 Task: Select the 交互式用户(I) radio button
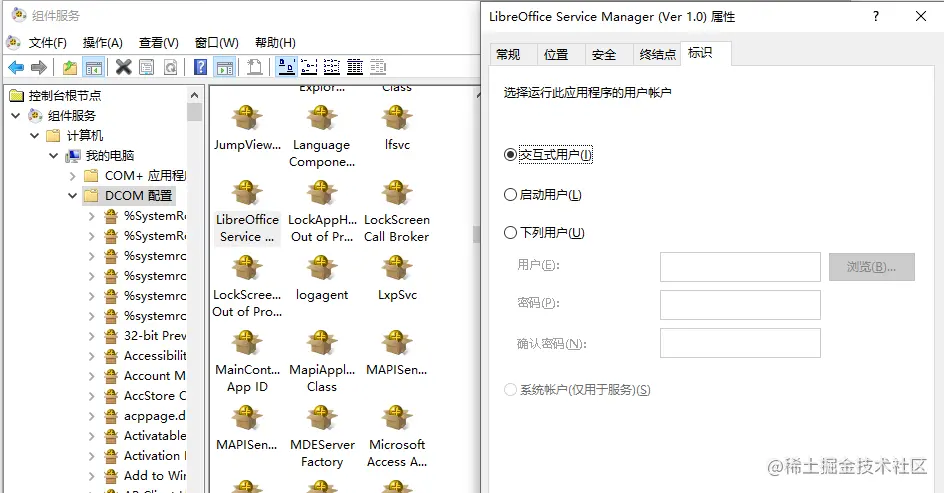510,155
